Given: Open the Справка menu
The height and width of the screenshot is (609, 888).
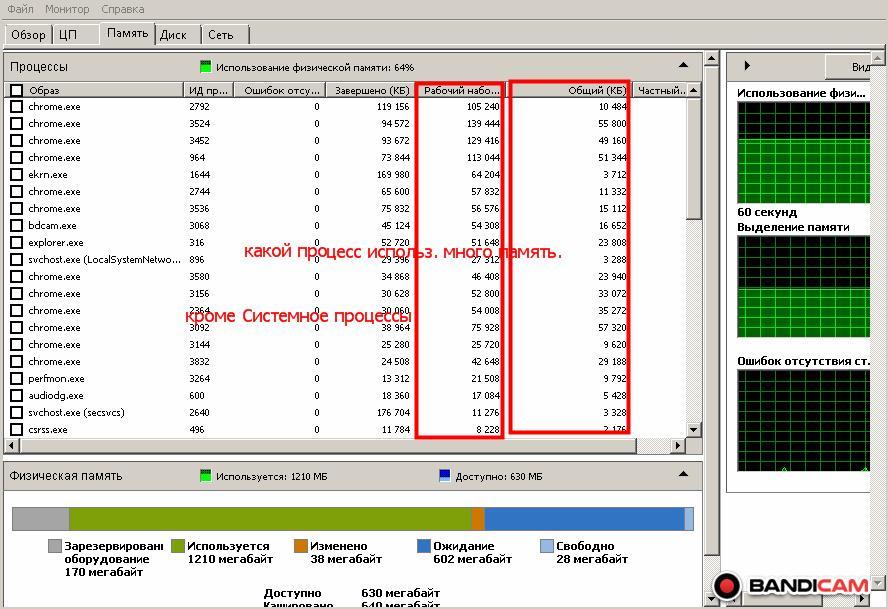Looking at the screenshot, I should [x=122, y=9].
